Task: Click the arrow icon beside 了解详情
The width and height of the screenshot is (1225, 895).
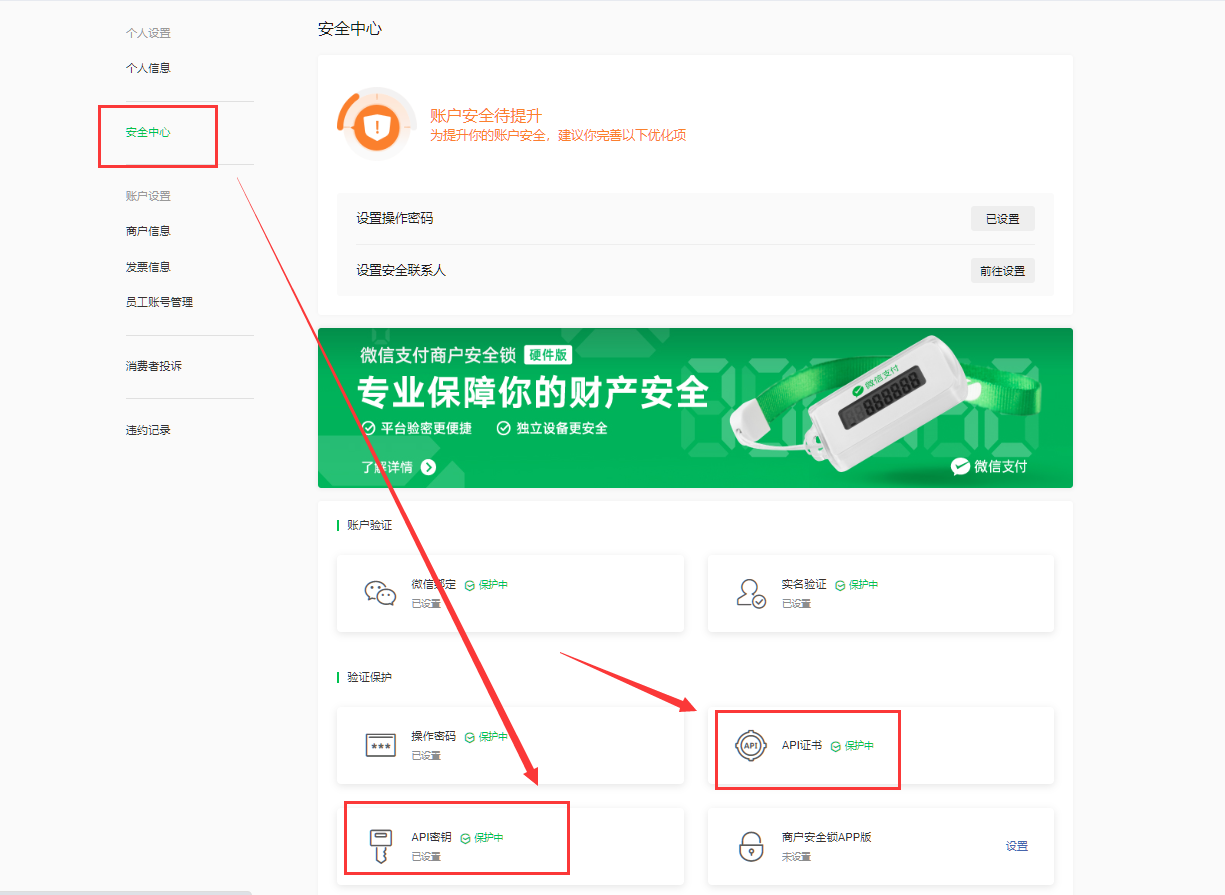Action: tap(428, 467)
